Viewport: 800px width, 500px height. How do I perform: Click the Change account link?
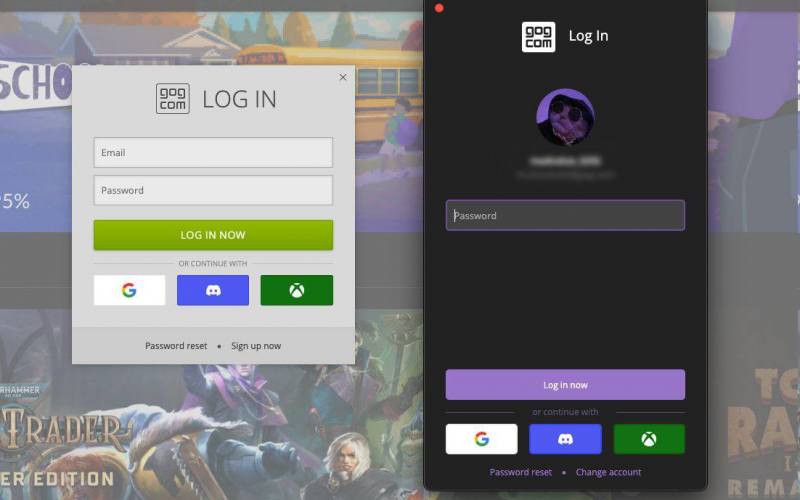click(609, 472)
